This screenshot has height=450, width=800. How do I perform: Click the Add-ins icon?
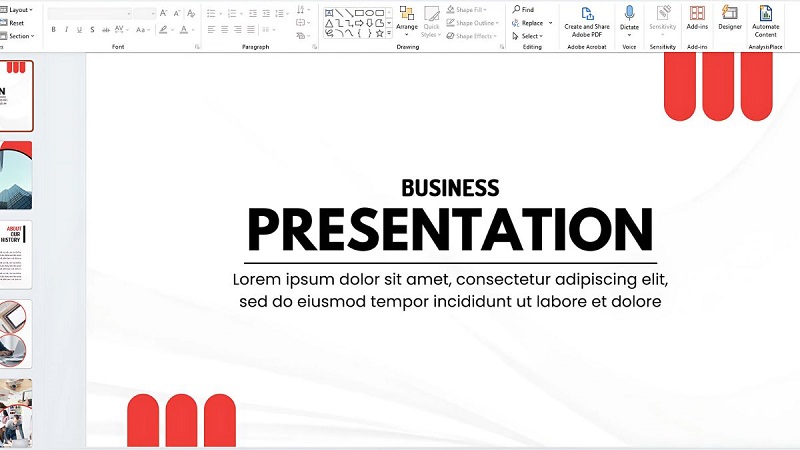(697, 14)
